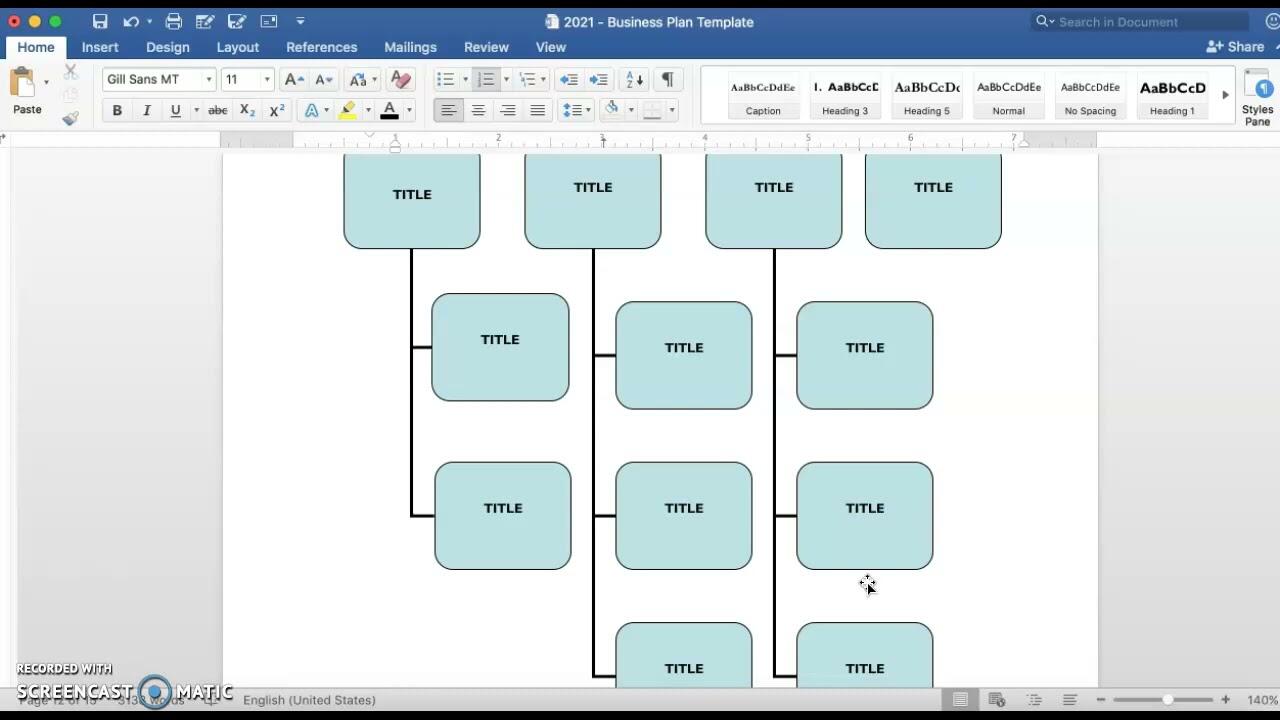
Task: Click the Sort A-Z icon
Action: coord(634,80)
